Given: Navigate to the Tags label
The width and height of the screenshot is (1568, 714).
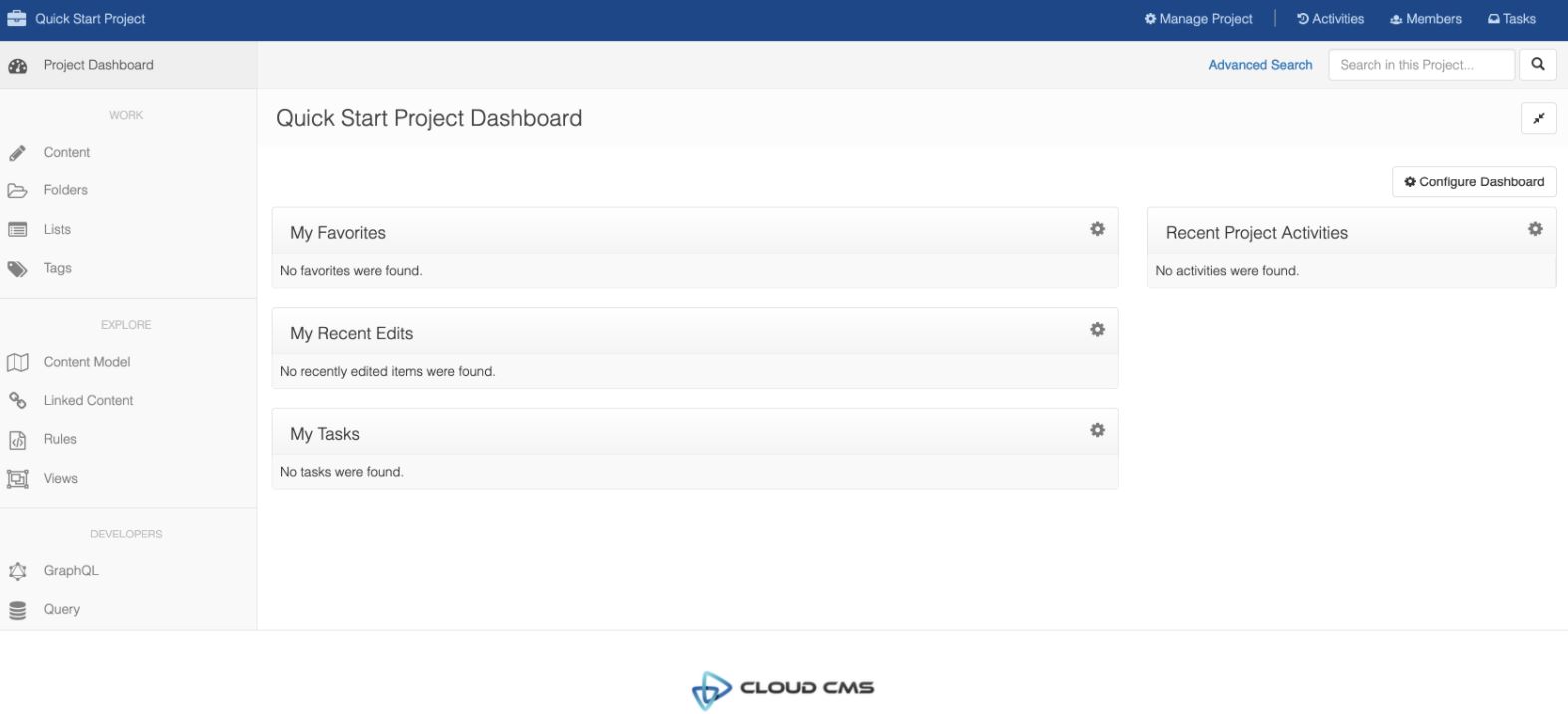Looking at the screenshot, I should (x=57, y=268).
